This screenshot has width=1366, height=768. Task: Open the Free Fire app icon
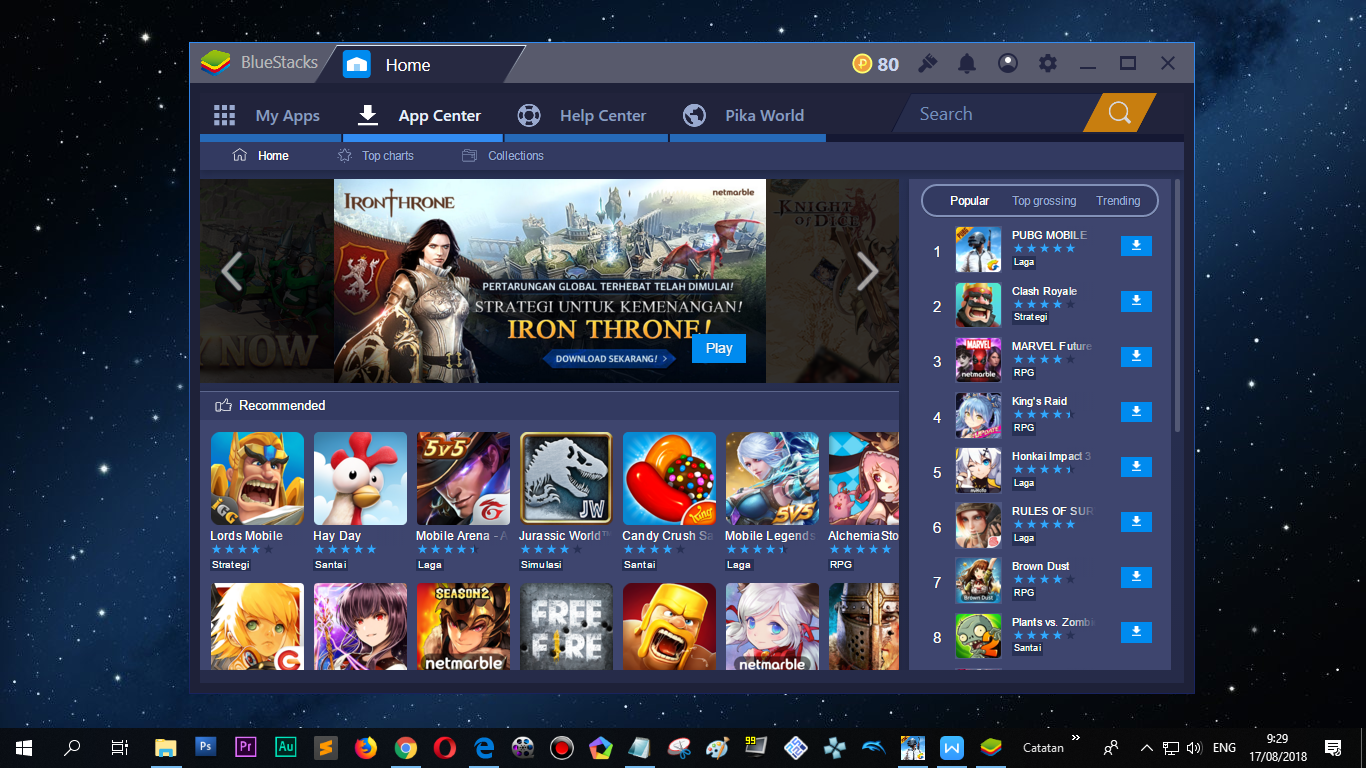[x=566, y=626]
